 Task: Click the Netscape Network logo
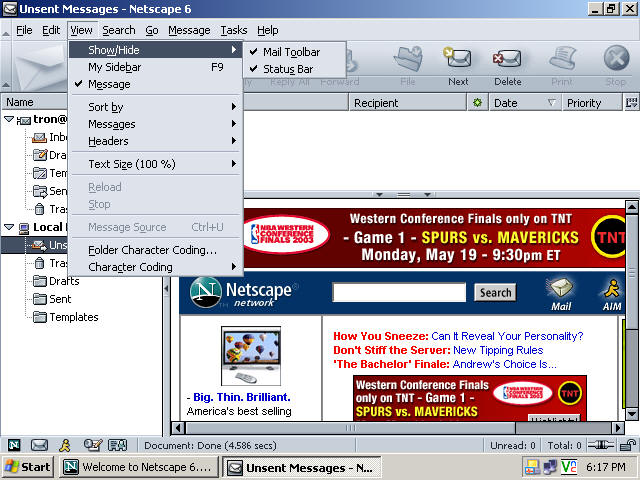click(x=244, y=292)
